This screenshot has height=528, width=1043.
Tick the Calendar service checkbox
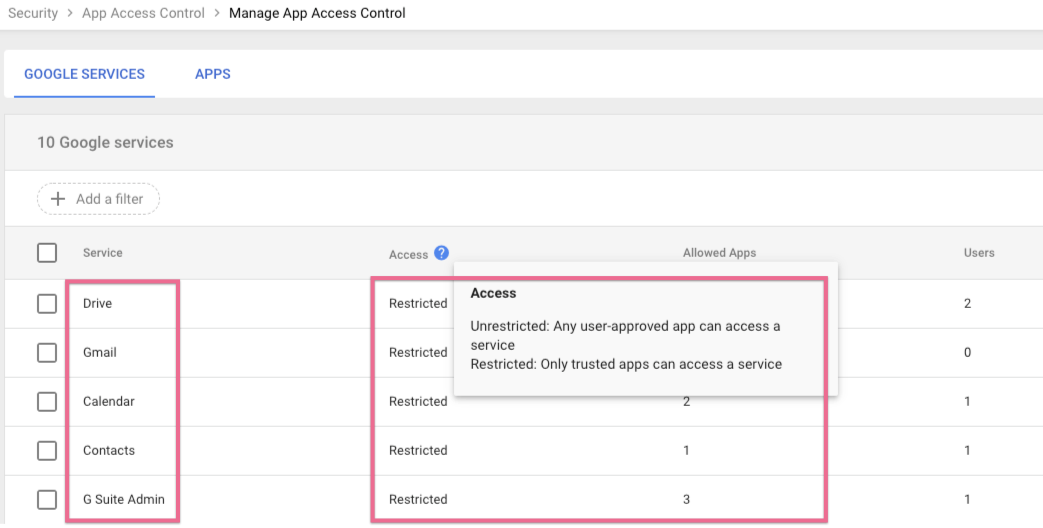click(47, 401)
